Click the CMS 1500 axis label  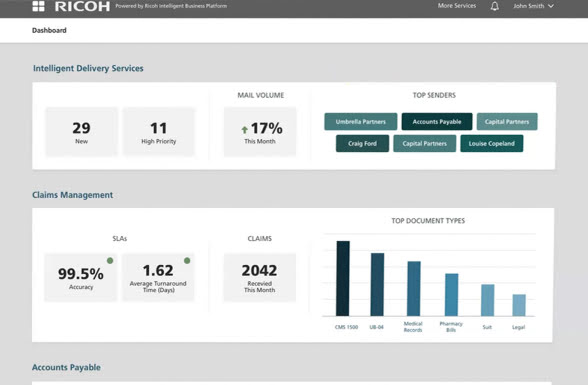[346, 327]
